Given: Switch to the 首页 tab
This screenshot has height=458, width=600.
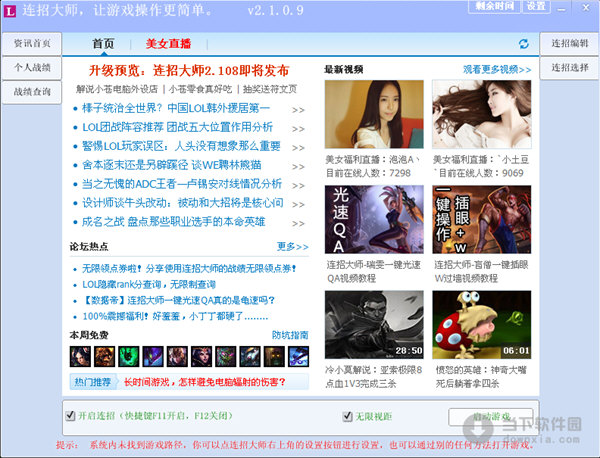Looking at the screenshot, I should [x=103, y=44].
